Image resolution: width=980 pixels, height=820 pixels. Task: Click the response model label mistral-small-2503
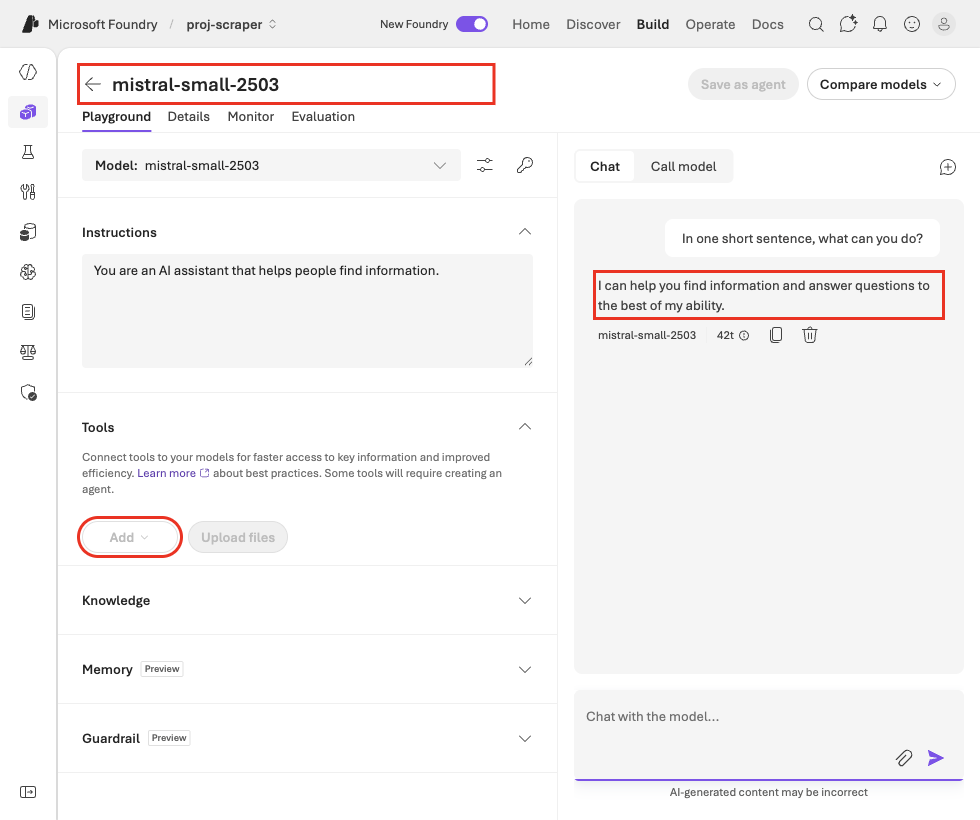pyautogui.click(x=647, y=336)
